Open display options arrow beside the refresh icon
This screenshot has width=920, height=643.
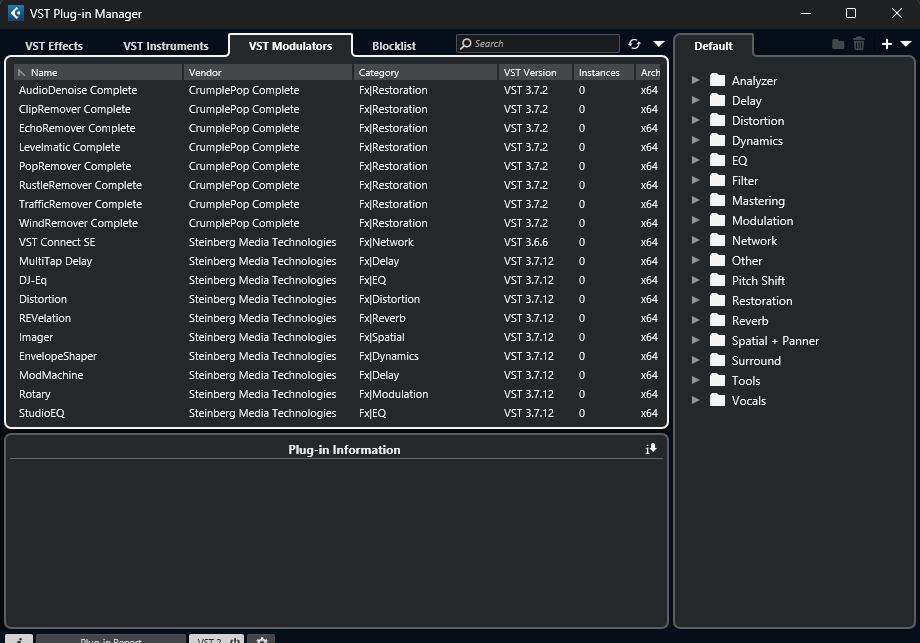pos(659,44)
